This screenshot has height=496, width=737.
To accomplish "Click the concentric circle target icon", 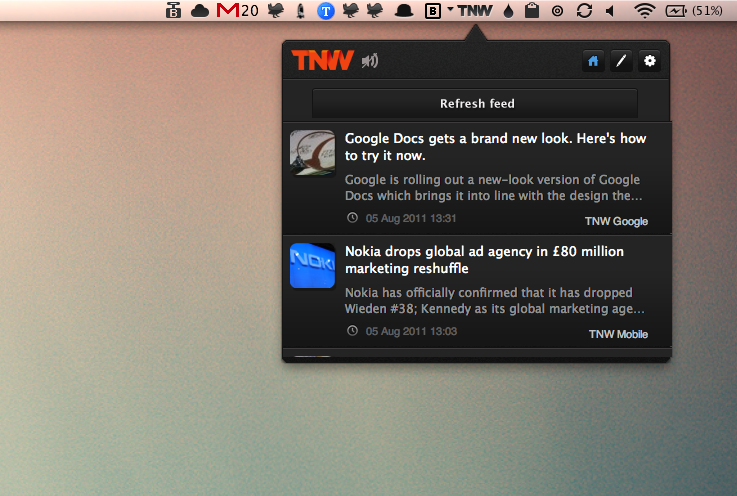I will pos(557,11).
